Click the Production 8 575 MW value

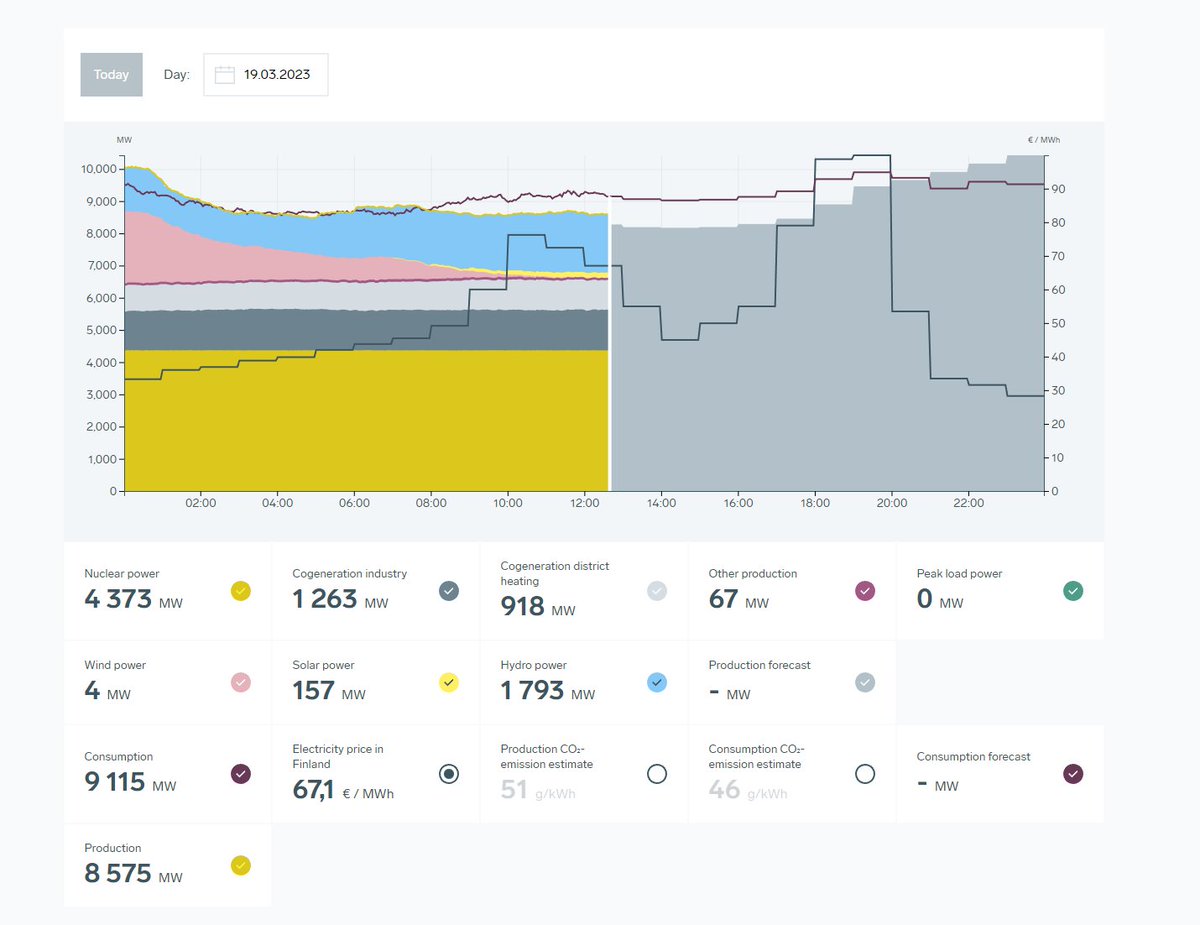(x=133, y=873)
